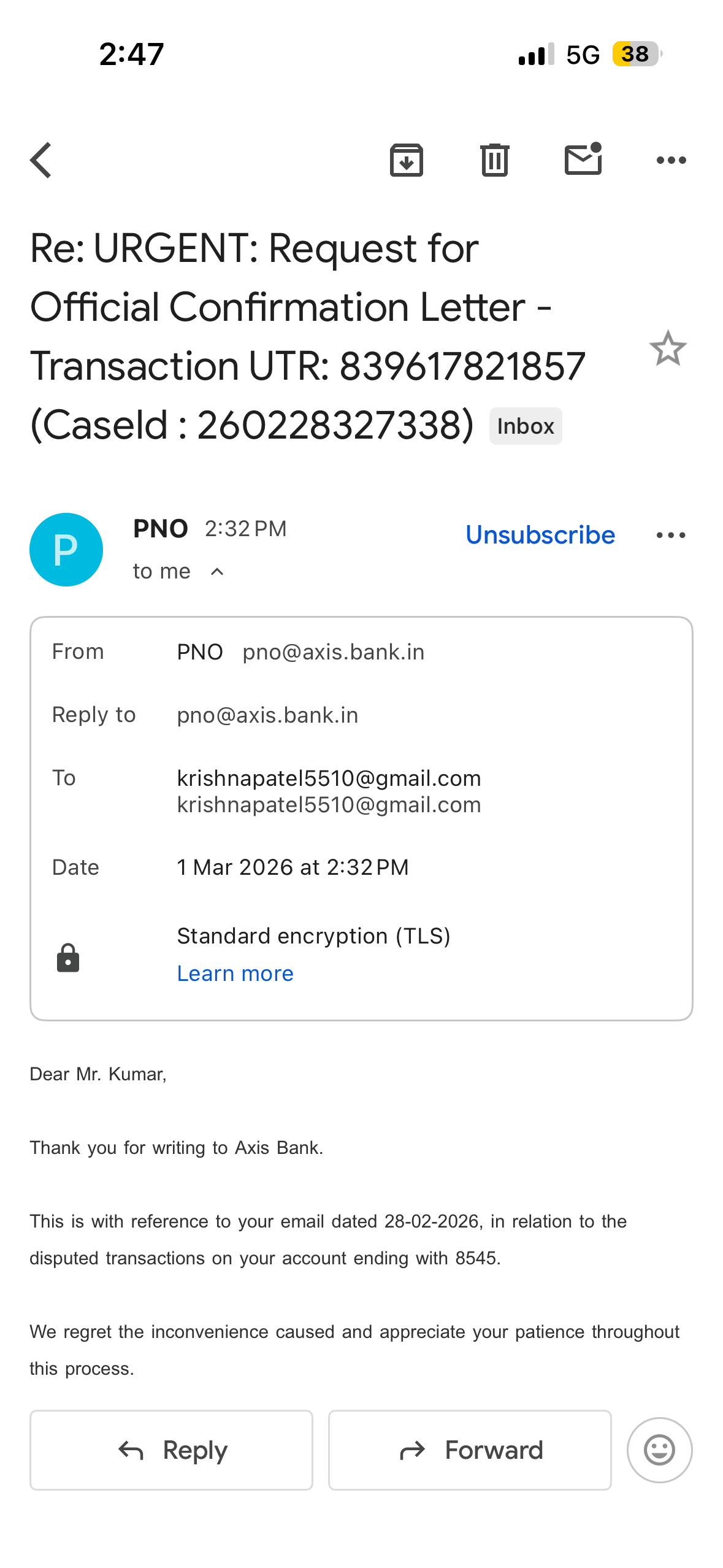Screen dimensions: 723x1568
Task: Tap Reply button
Action: pos(171,1450)
